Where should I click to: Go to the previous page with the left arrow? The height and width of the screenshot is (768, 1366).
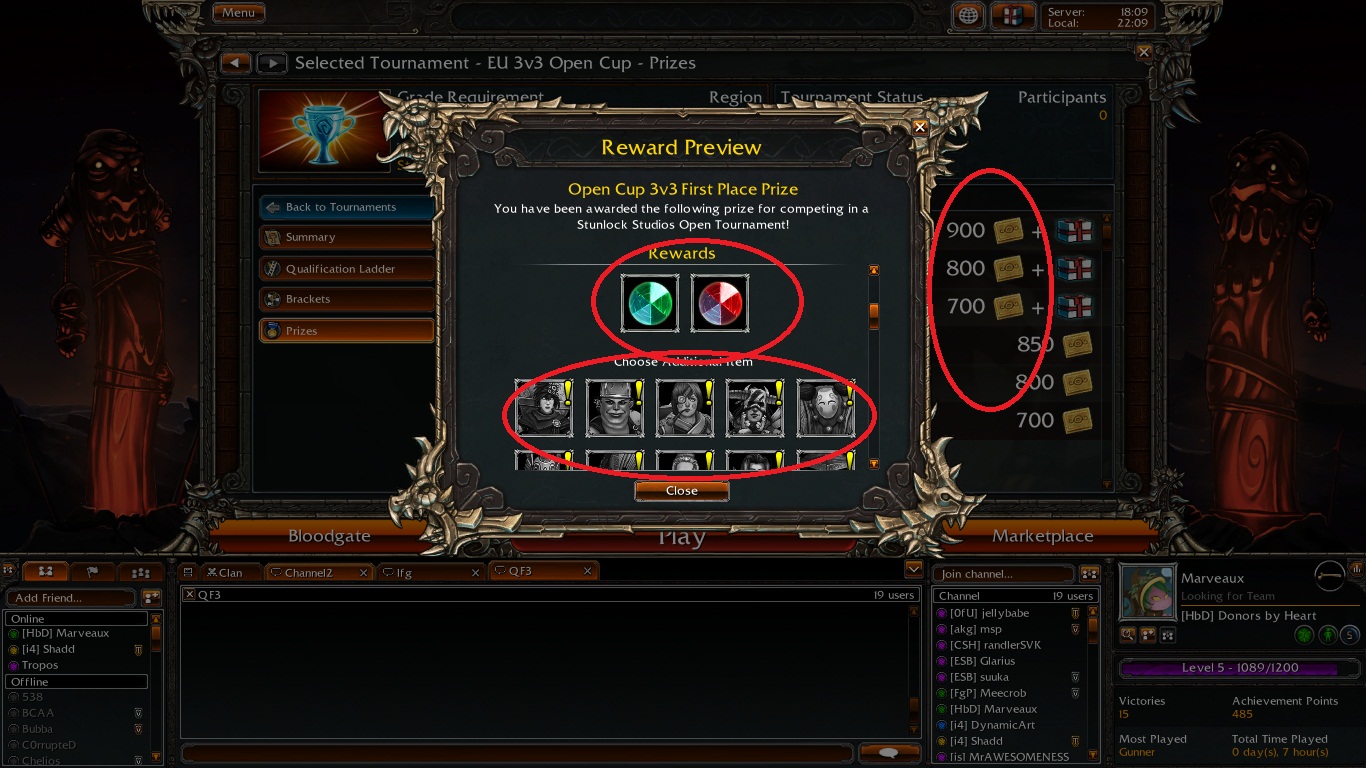235,63
